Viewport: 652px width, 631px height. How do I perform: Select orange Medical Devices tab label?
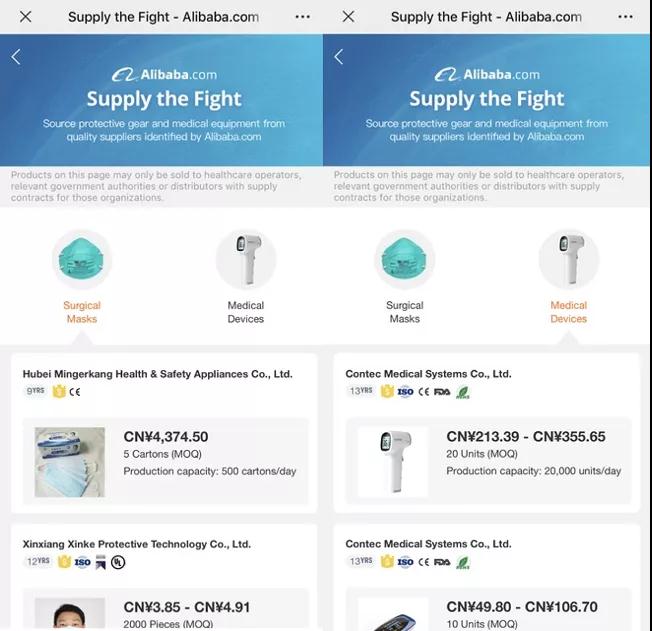568,312
